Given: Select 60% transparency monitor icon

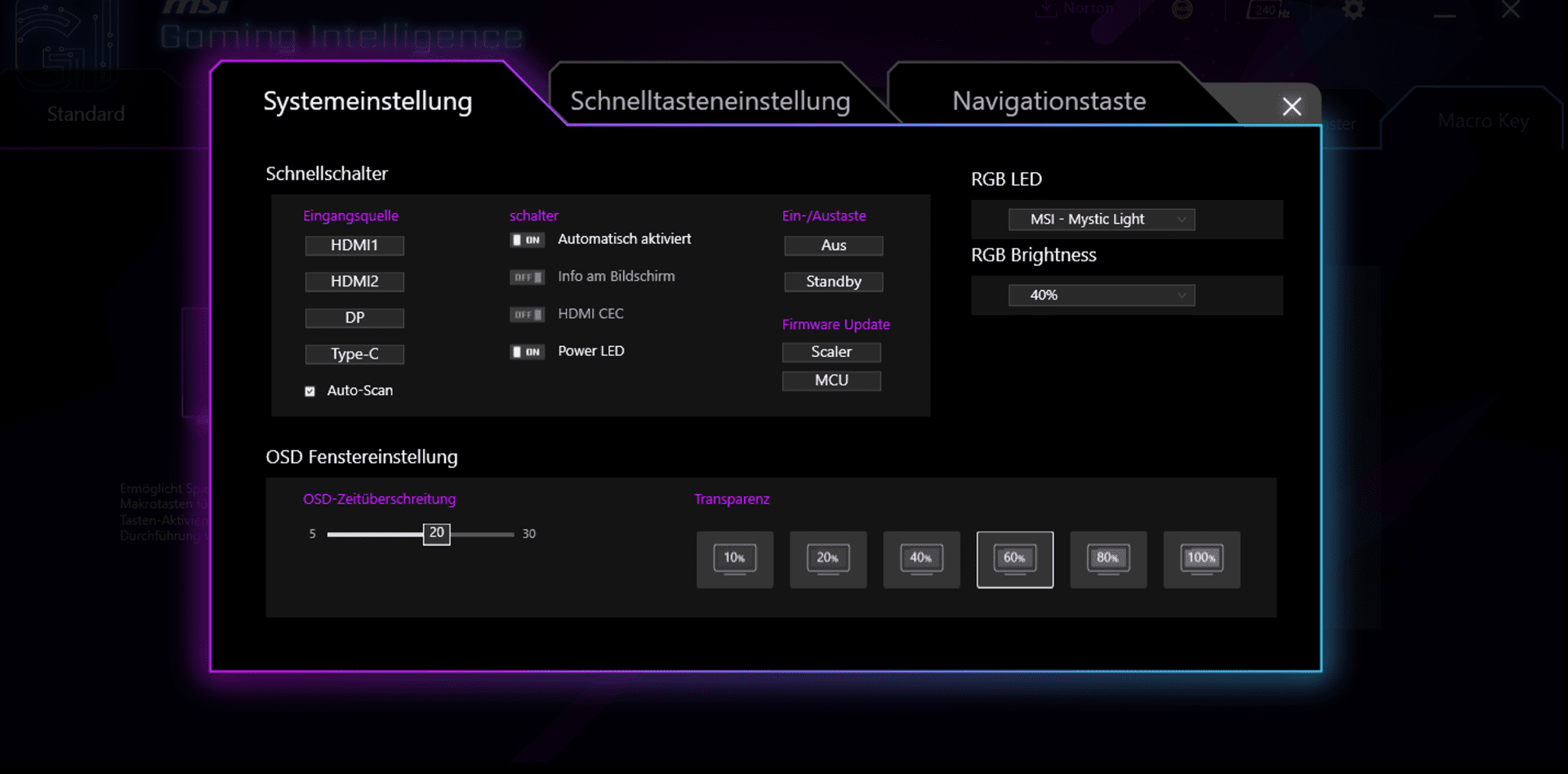Looking at the screenshot, I should 1014,559.
